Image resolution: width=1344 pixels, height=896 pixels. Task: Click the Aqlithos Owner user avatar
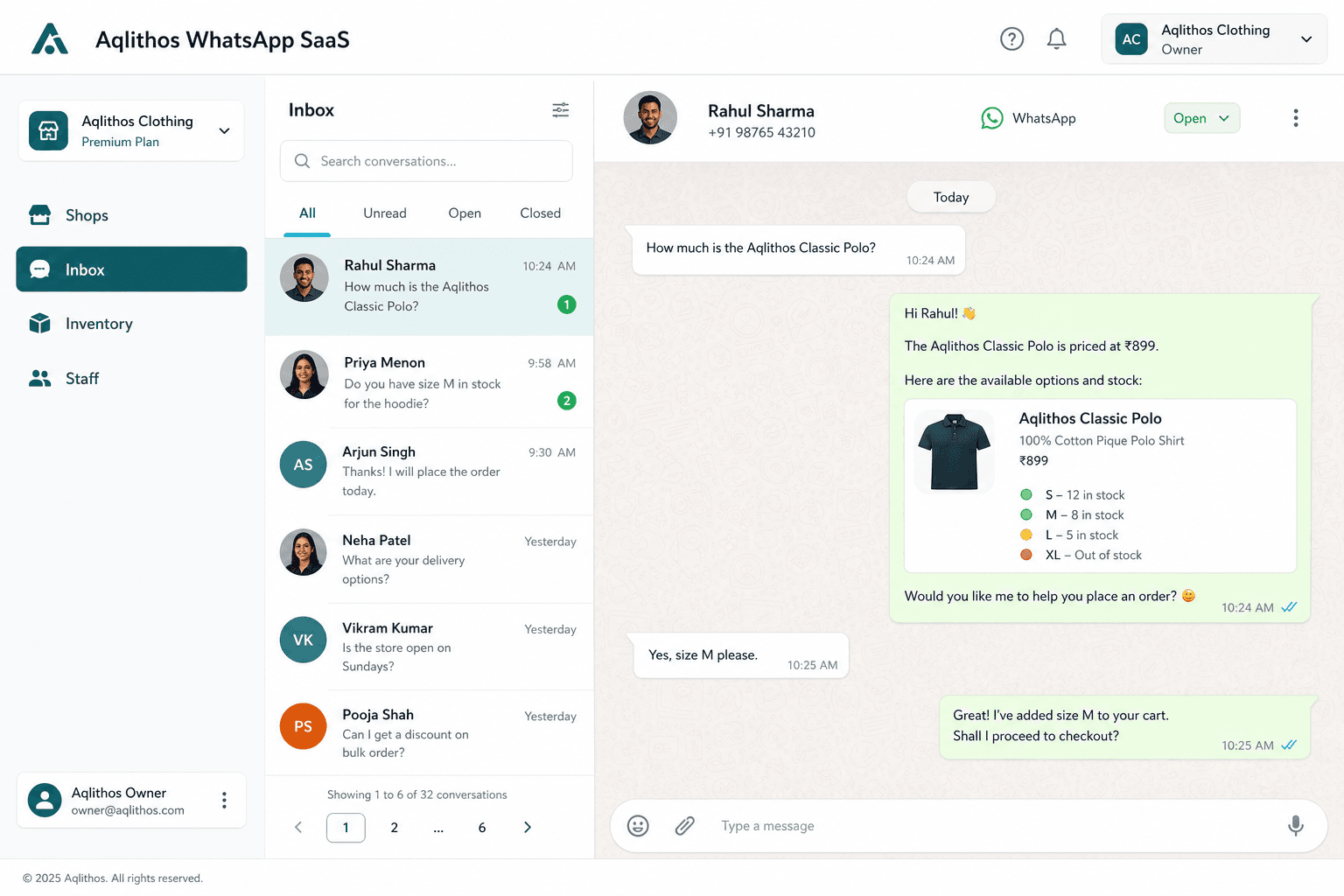pos(45,800)
